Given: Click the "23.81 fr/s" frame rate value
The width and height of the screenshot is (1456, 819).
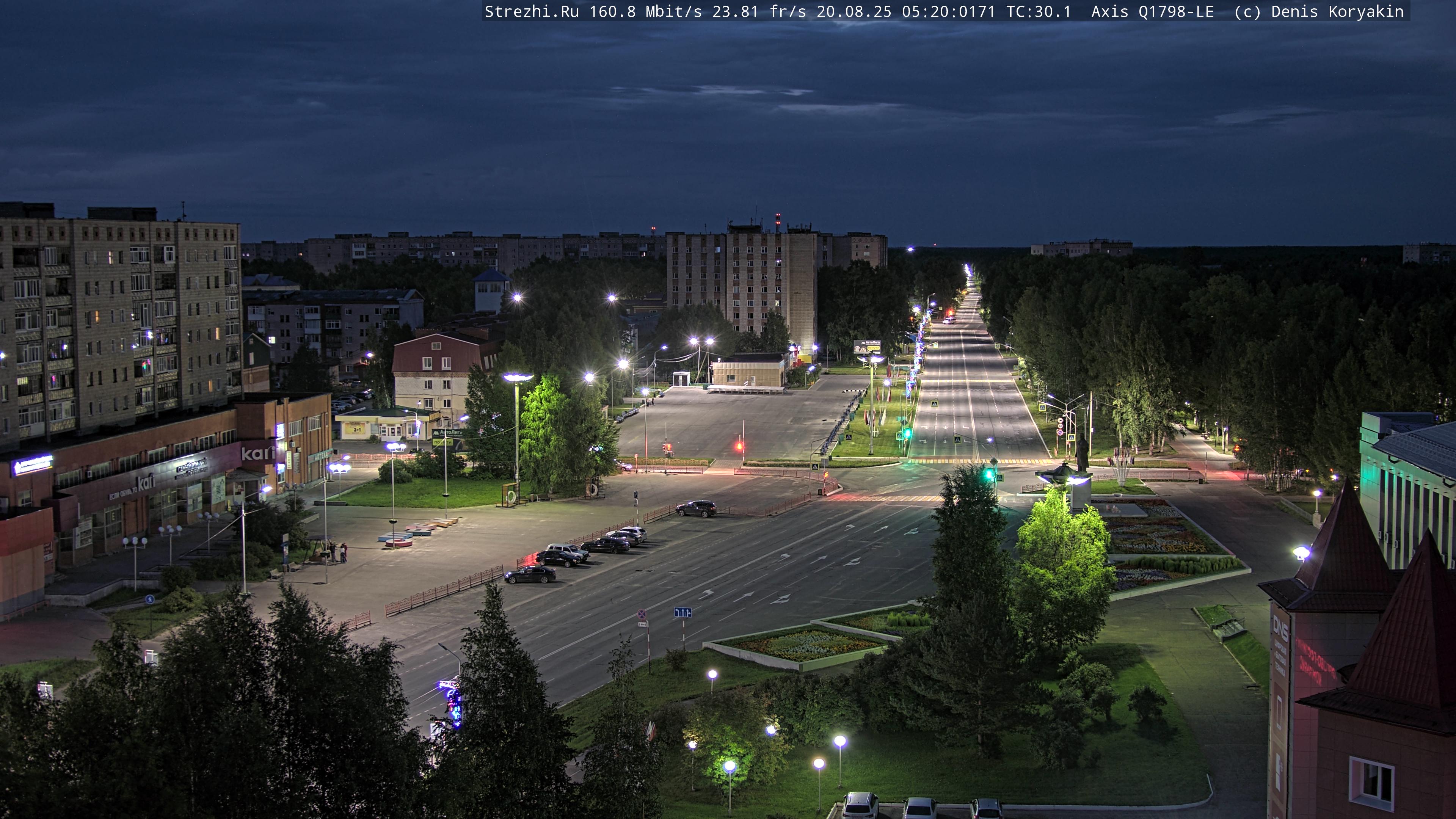Looking at the screenshot, I should click(759, 12).
